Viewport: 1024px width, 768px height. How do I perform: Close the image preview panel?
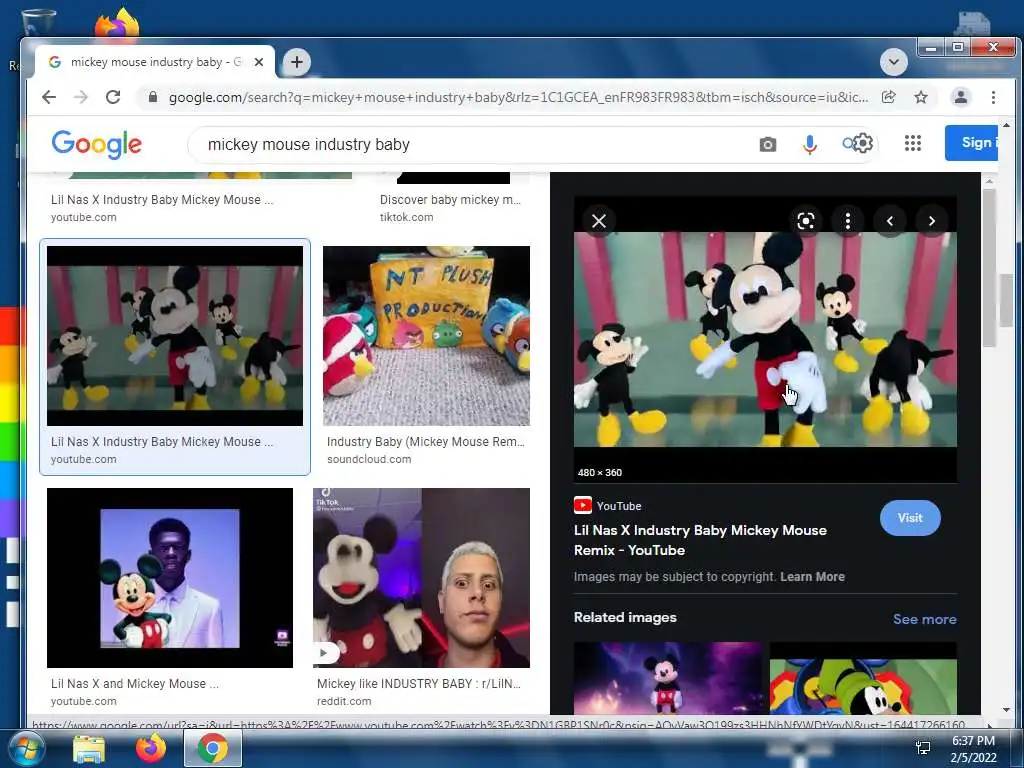tap(599, 221)
